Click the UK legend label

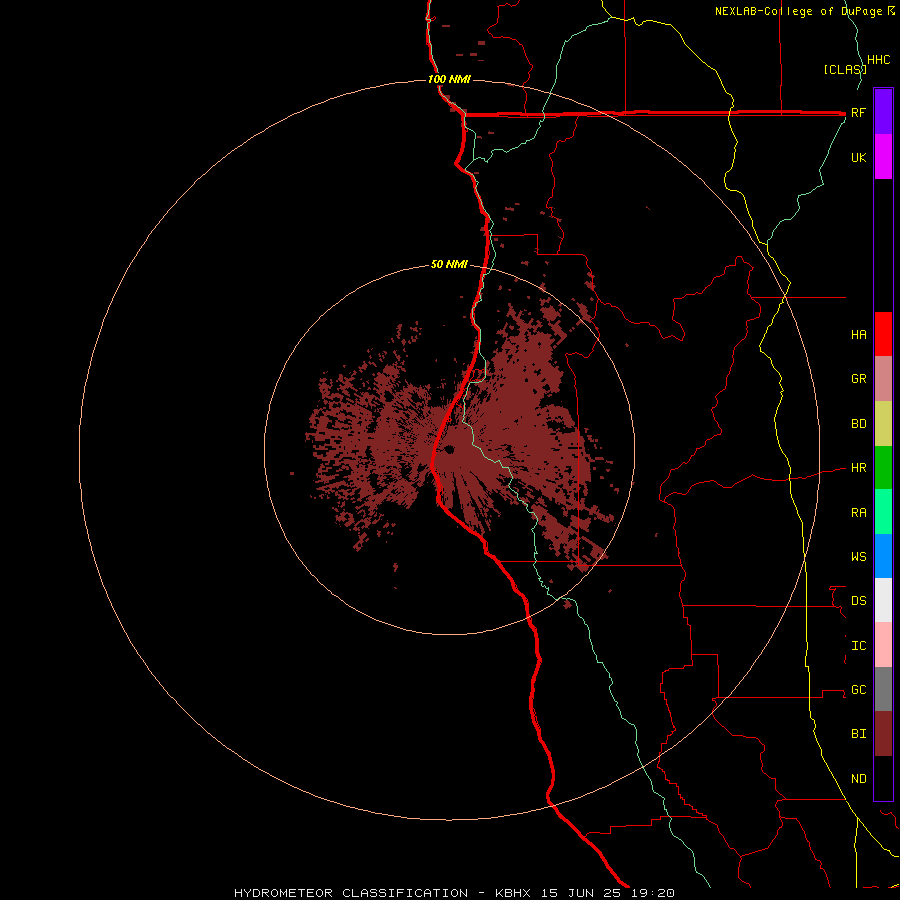click(858, 157)
